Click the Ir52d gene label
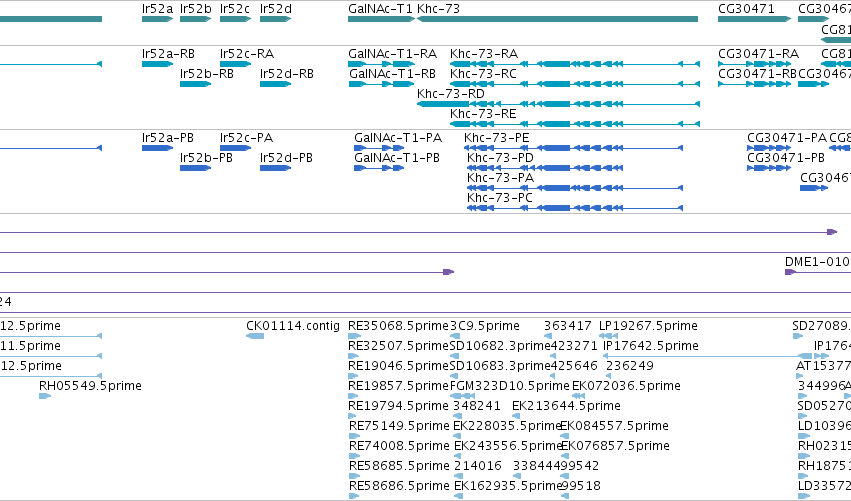Image resolution: width=851 pixels, height=501 pixels. point(276,9)
